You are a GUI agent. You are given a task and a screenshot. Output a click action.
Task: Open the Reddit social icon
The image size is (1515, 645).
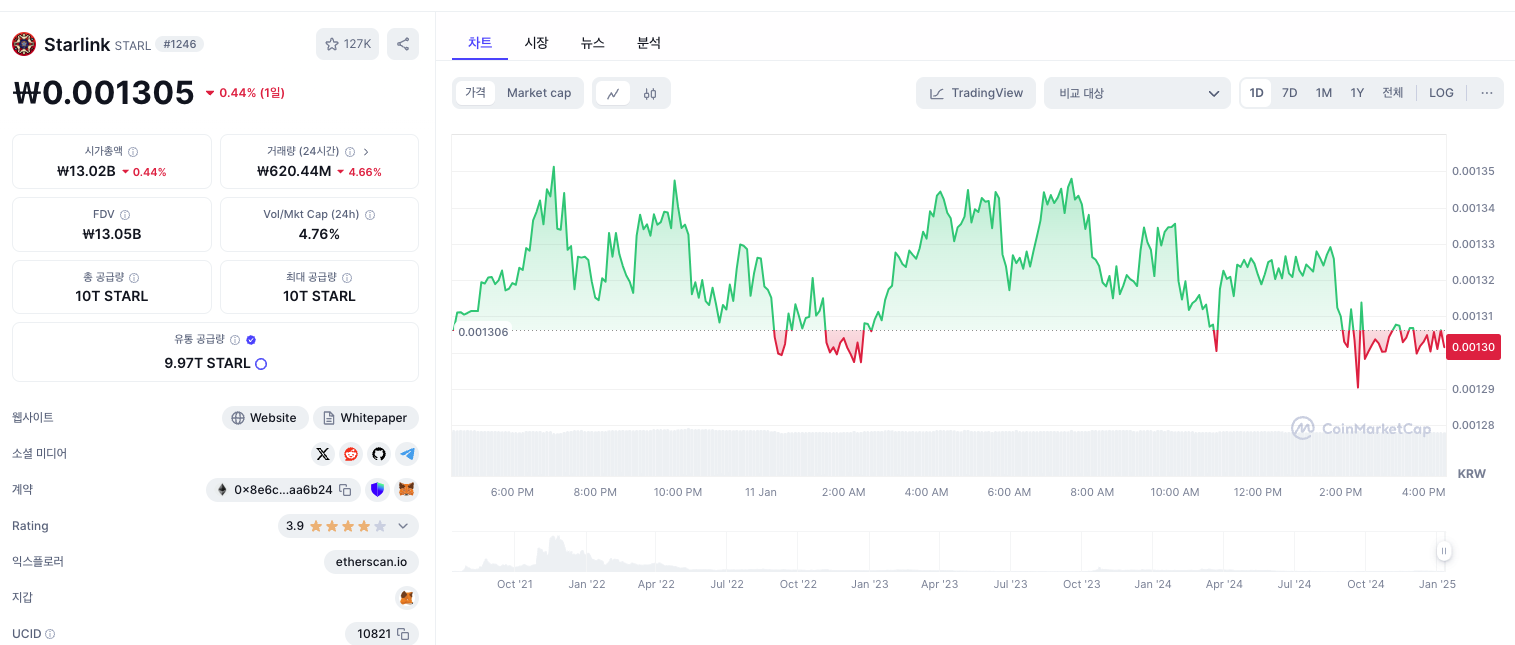pos(351,454)
